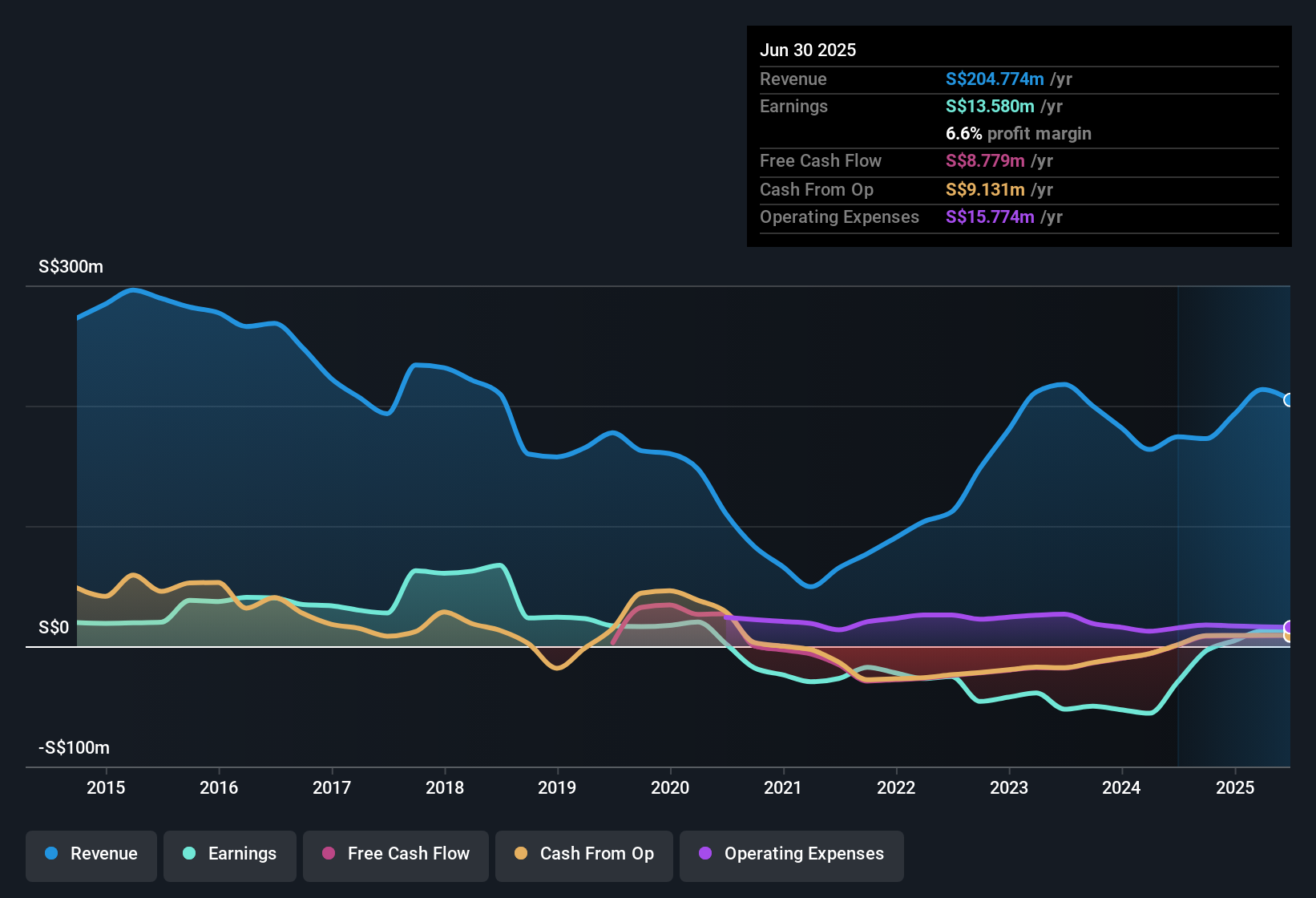Toggle Cash From Op legend item
Viewport: 1316px width, 898px height.
(x=584, y=854)
